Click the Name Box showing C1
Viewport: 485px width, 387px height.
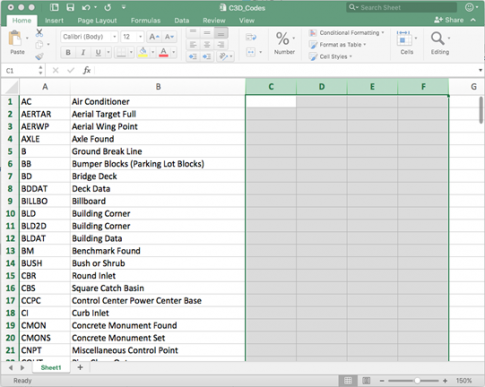(x=21, y=70)
